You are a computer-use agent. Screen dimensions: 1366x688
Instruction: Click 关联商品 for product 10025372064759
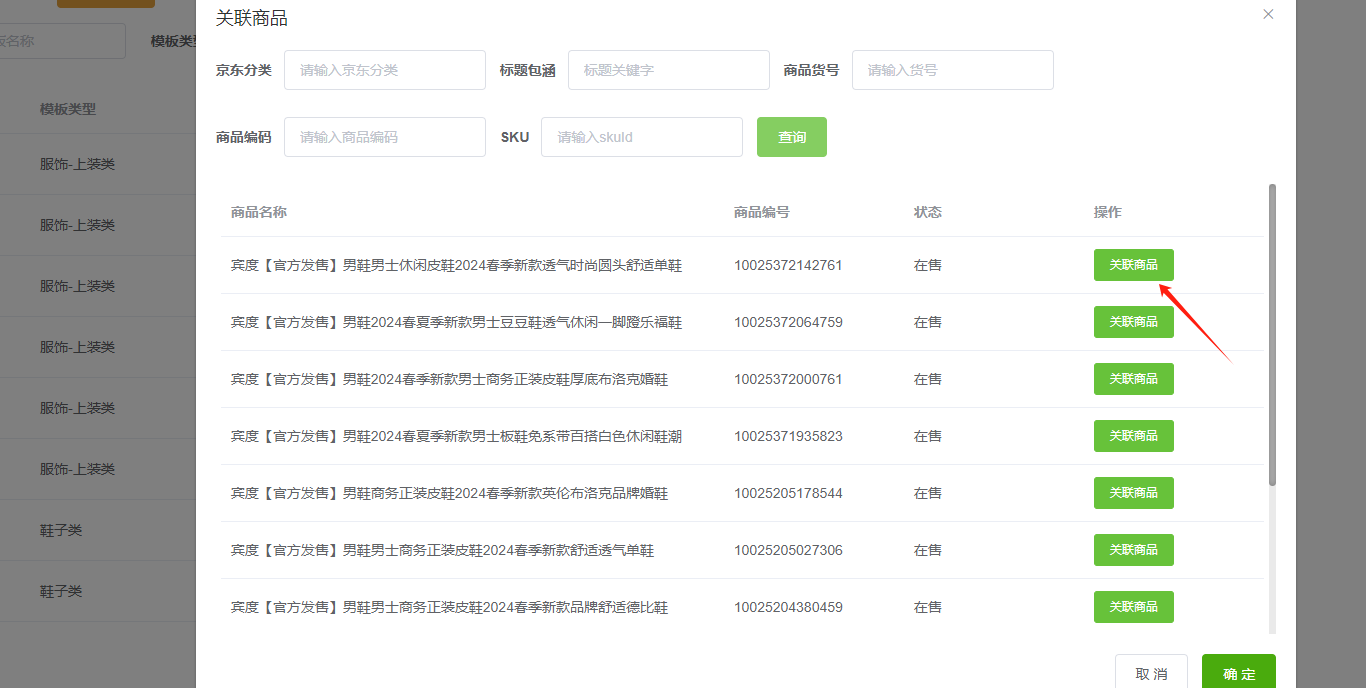[x=1133, y=322]
